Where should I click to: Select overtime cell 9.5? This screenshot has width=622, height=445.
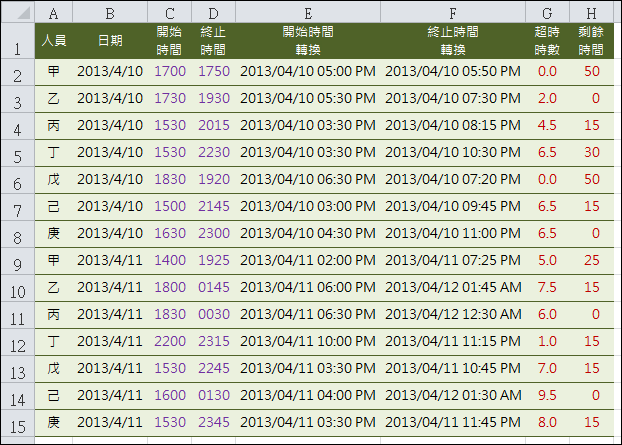pos(547,395)
